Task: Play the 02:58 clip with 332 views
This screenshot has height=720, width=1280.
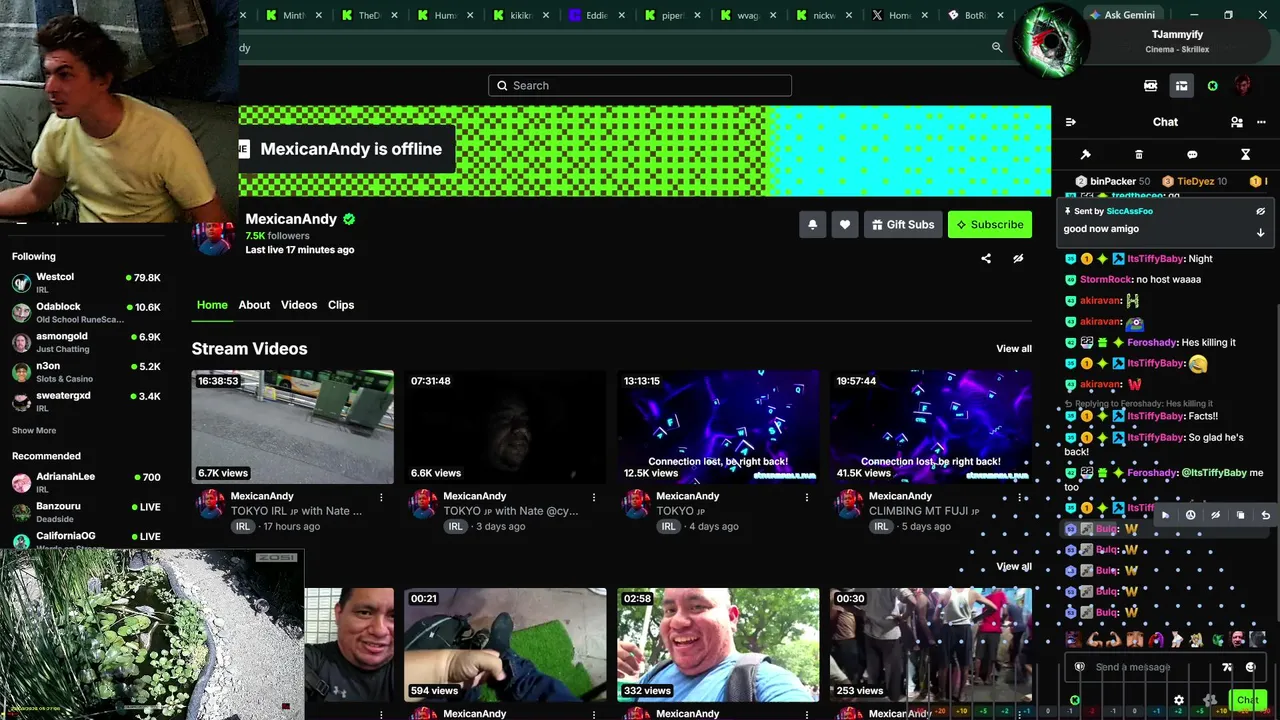Action: point(718,645)
